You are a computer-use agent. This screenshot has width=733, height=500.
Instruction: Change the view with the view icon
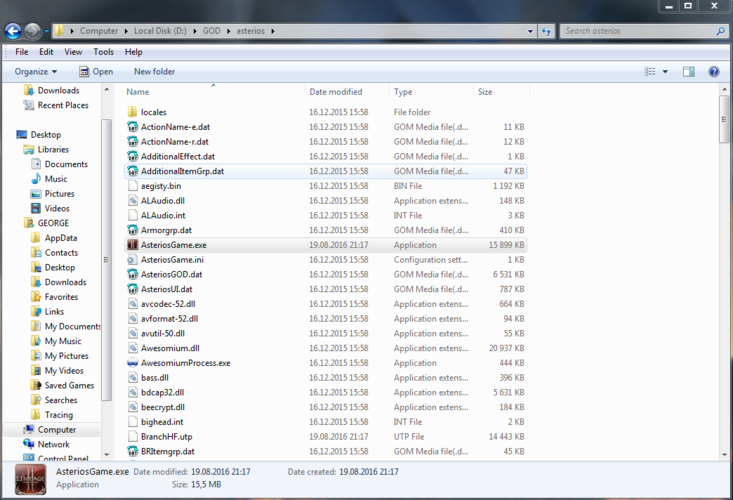(x=650, y=71)
